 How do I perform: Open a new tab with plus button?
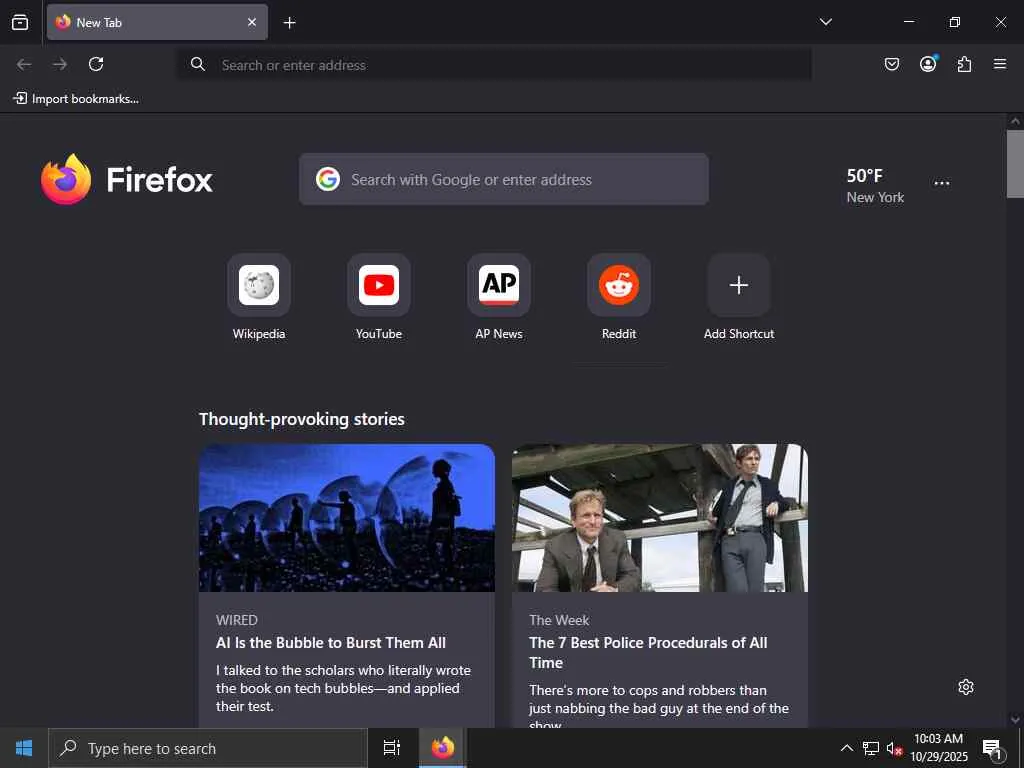(x=289, y=23)
